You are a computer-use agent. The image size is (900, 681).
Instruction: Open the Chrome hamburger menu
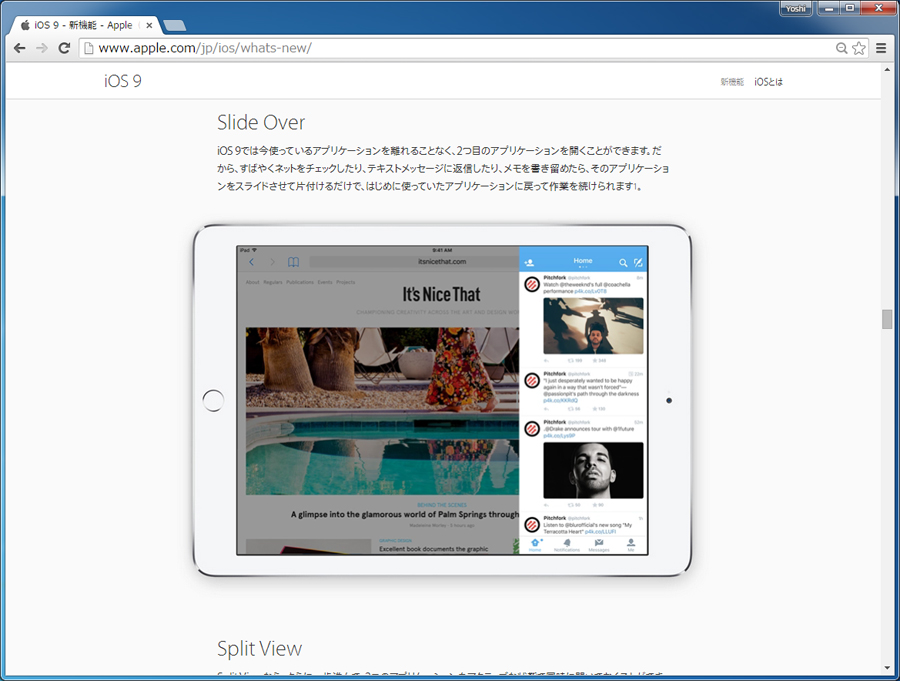pyautogui.click(x=881, y=48)
